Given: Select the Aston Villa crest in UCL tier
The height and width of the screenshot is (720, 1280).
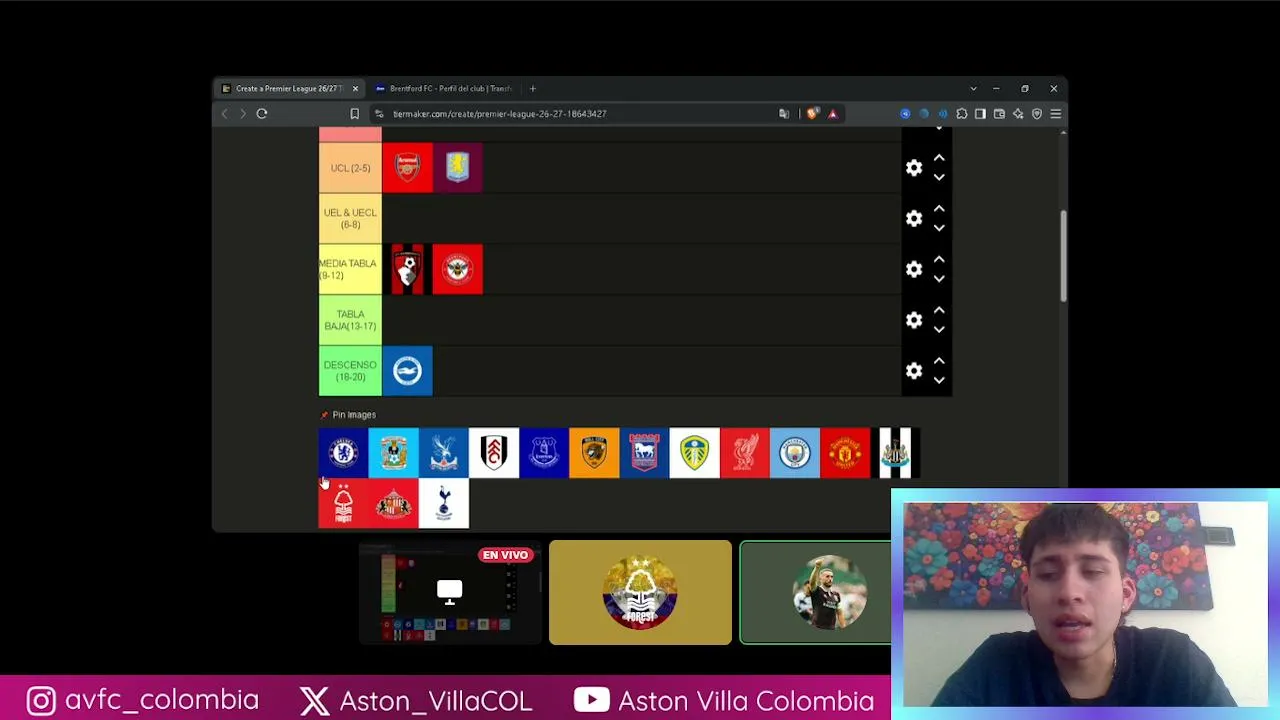Looking at the screenshot, I should pos(457,168).
